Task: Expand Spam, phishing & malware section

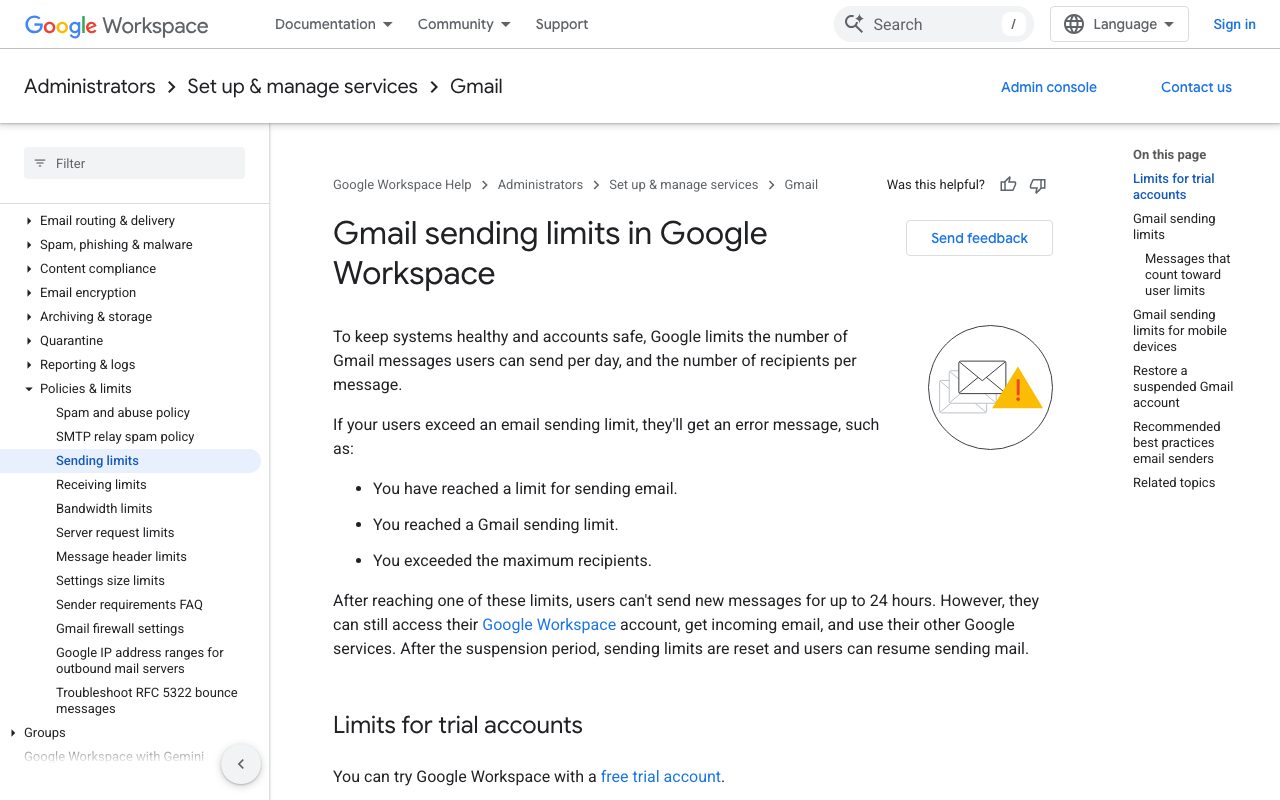Action: pos(29,245)
